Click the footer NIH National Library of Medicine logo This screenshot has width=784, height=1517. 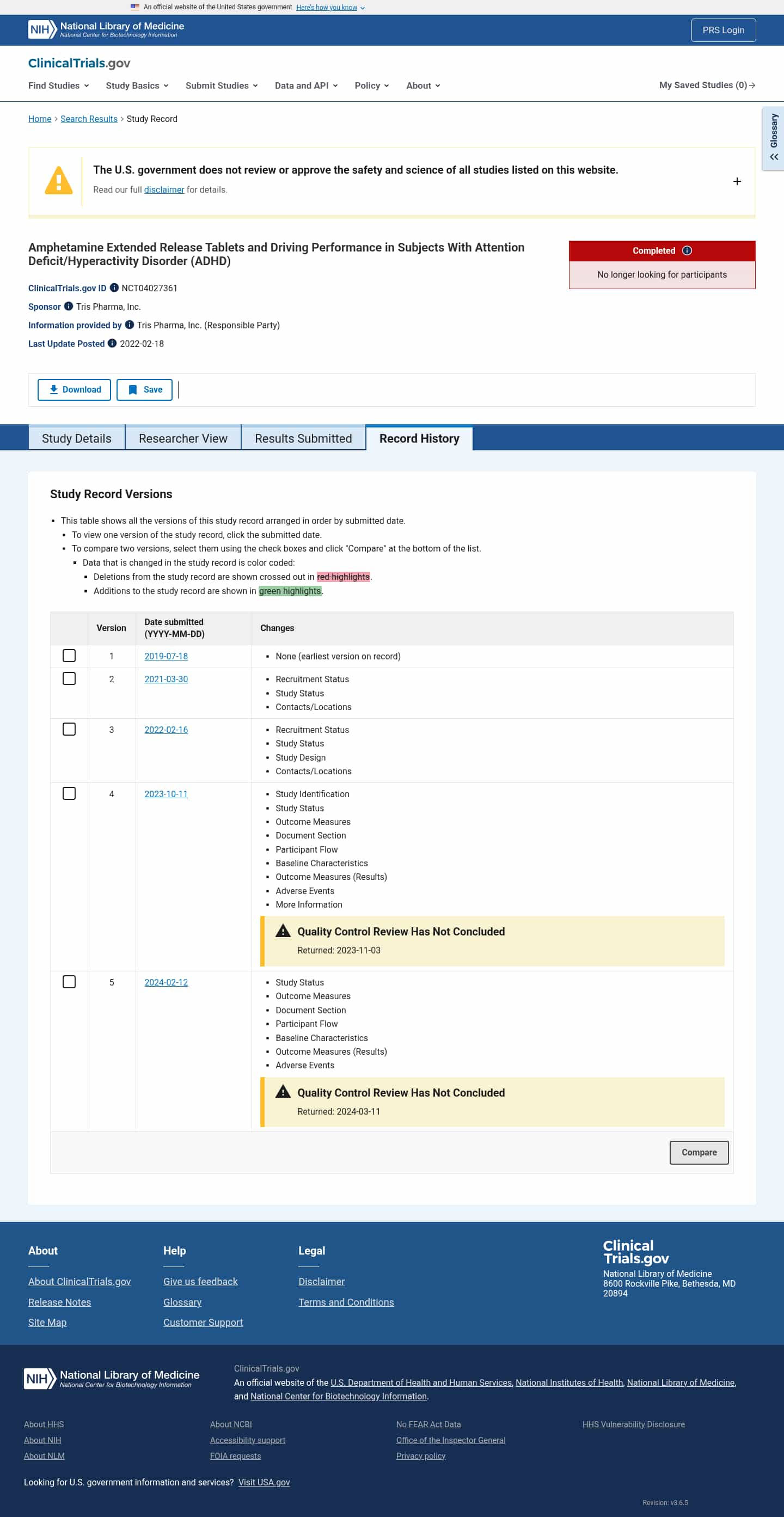pos(112,1378)
